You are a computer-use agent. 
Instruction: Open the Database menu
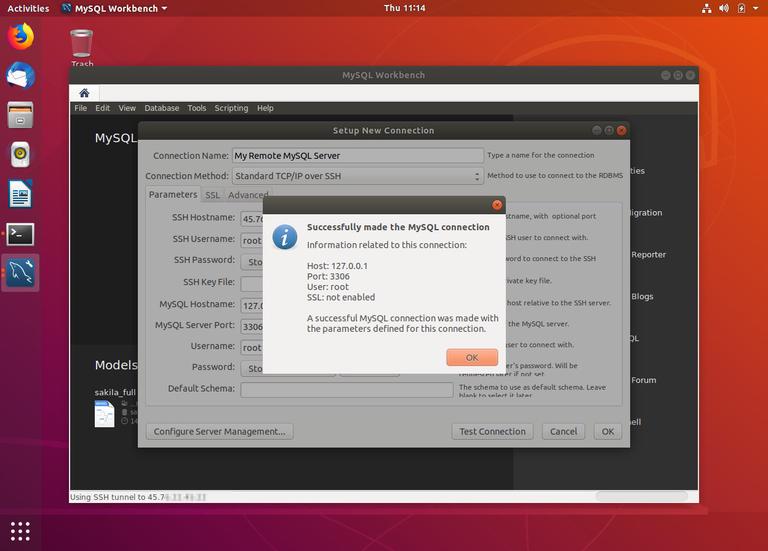click(161, 108)
